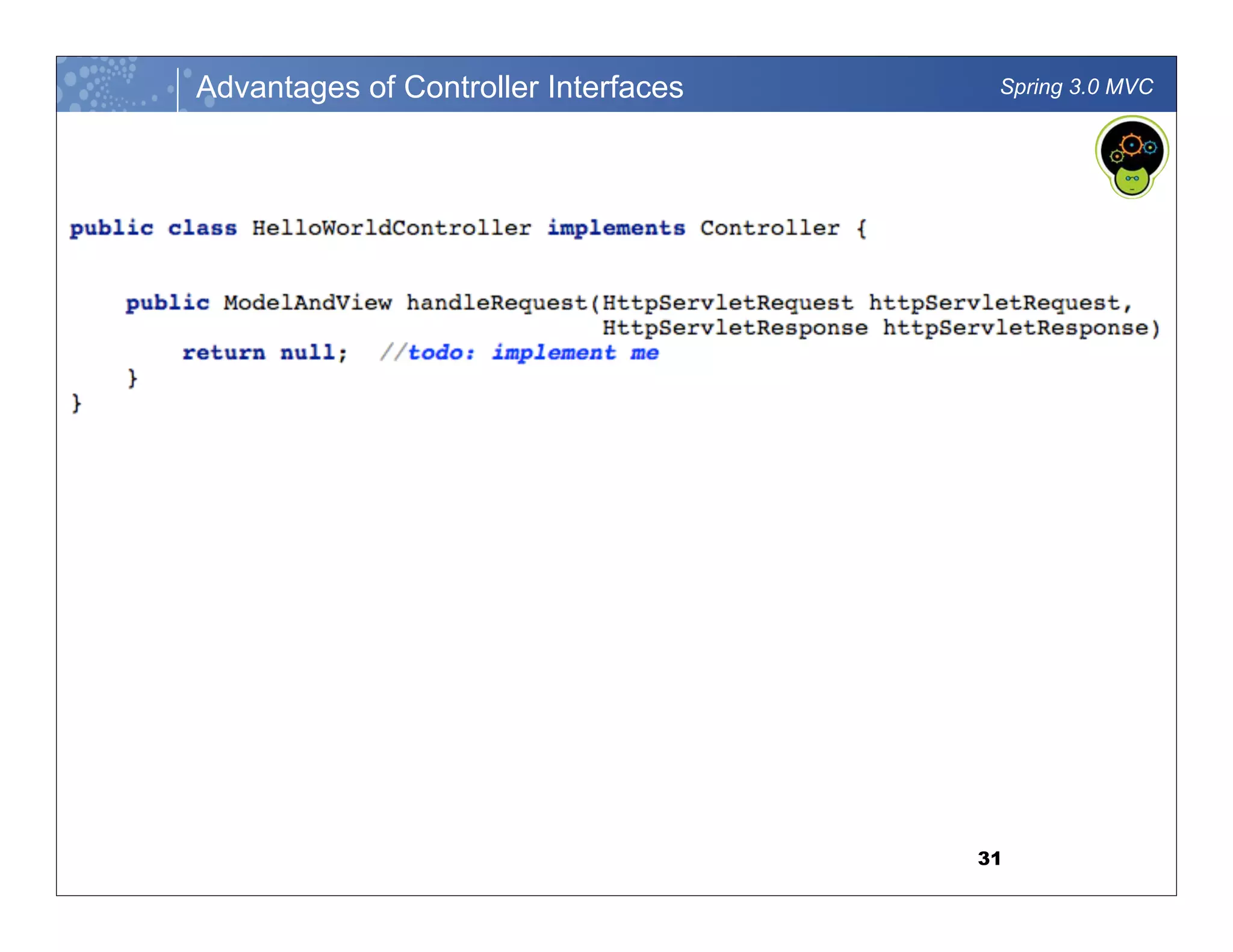
Task: Click the final closing curly brace
Action: click(x=76, y=403)
